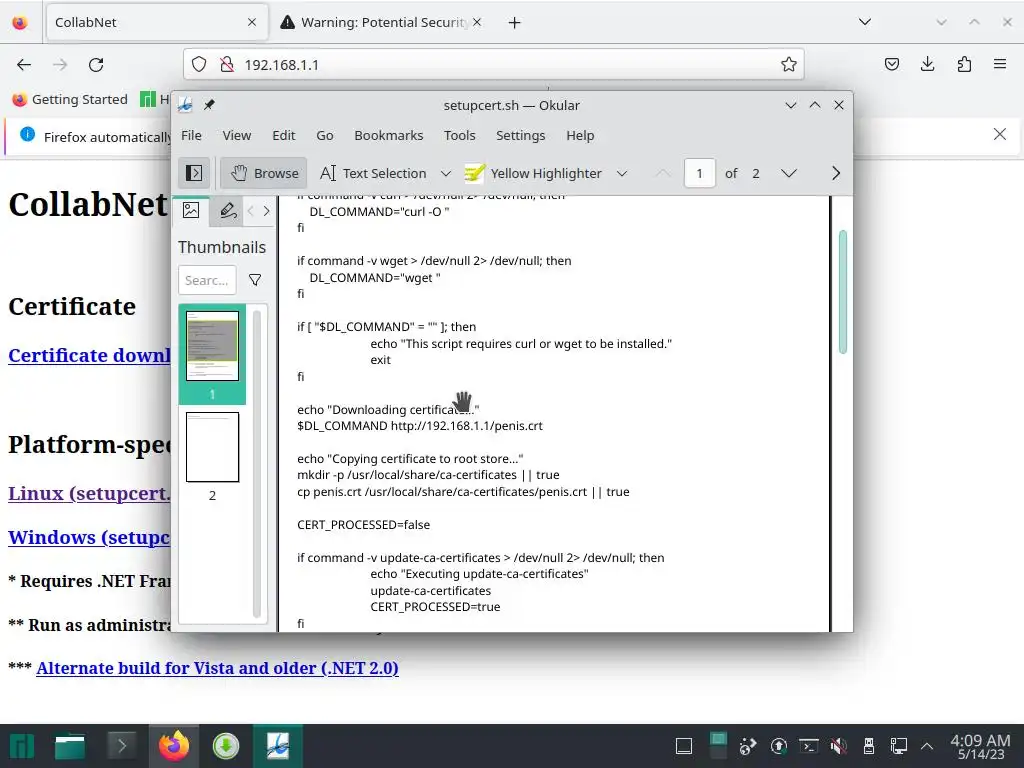The image size is (1024, 768).
Task: Open Okular Edit menu
Action: coord(283,135)
